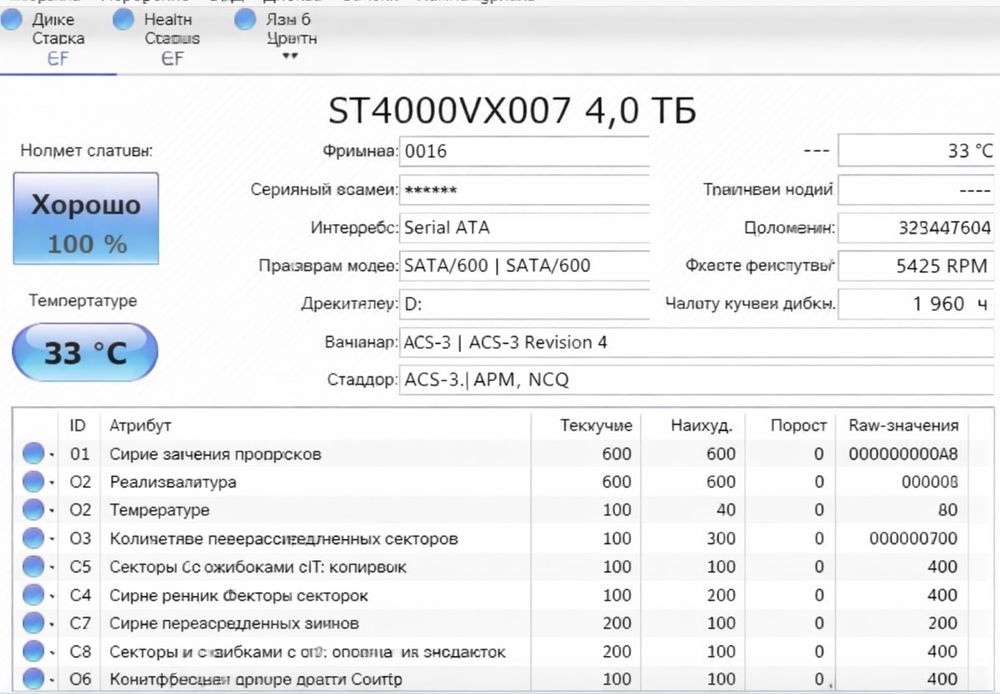This screenshot has height=694, width=1000.
Task: Click current value 600 in row 01
Action: coord(617,454)
